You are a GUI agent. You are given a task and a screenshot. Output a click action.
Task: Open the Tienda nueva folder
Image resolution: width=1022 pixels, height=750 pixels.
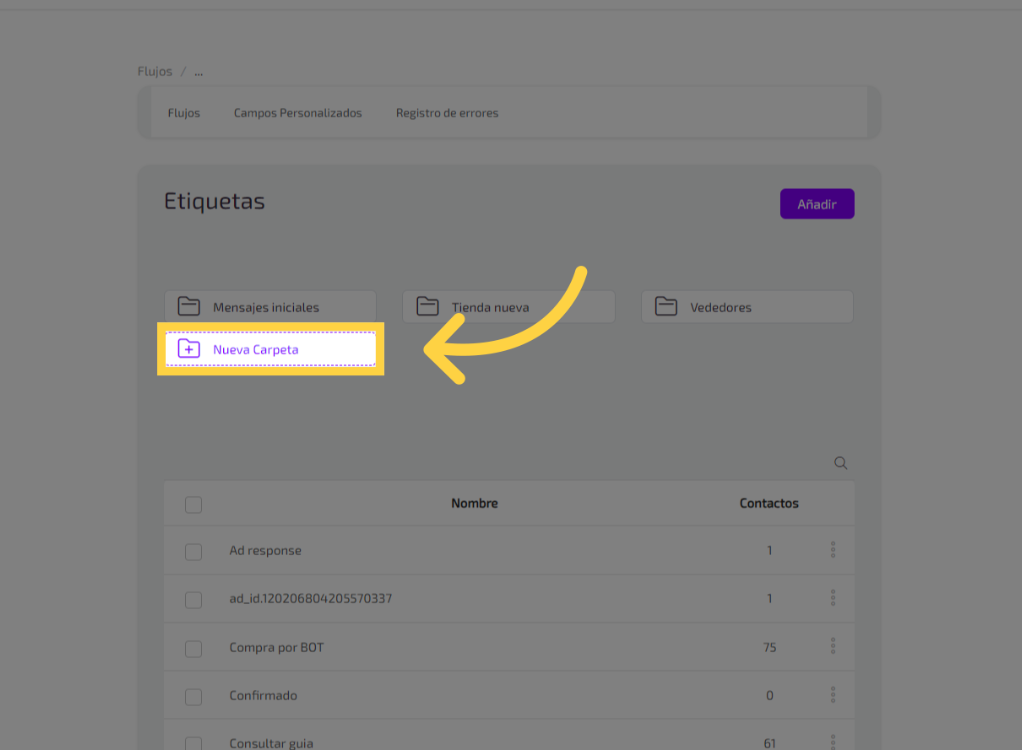[x=508, y=307]
